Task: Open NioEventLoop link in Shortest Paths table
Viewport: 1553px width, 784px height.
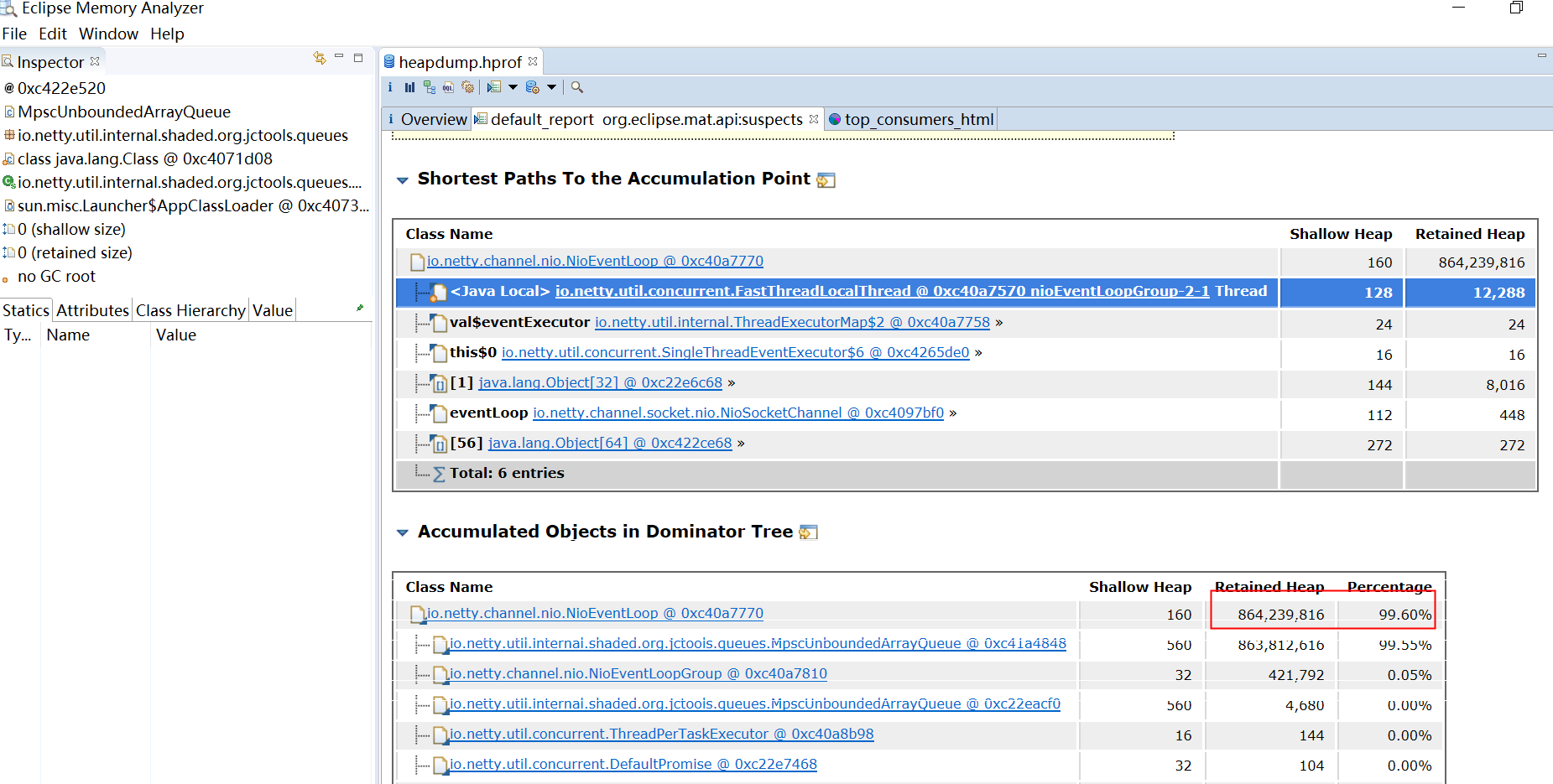Action: click(x=595, y=261)
